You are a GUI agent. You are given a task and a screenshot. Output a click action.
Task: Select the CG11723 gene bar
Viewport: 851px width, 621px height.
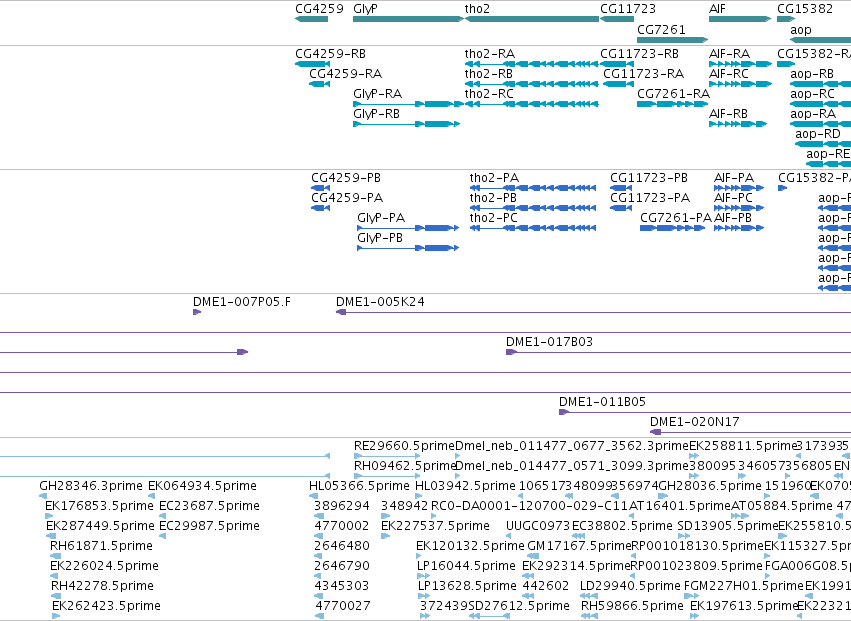point(617,19)
